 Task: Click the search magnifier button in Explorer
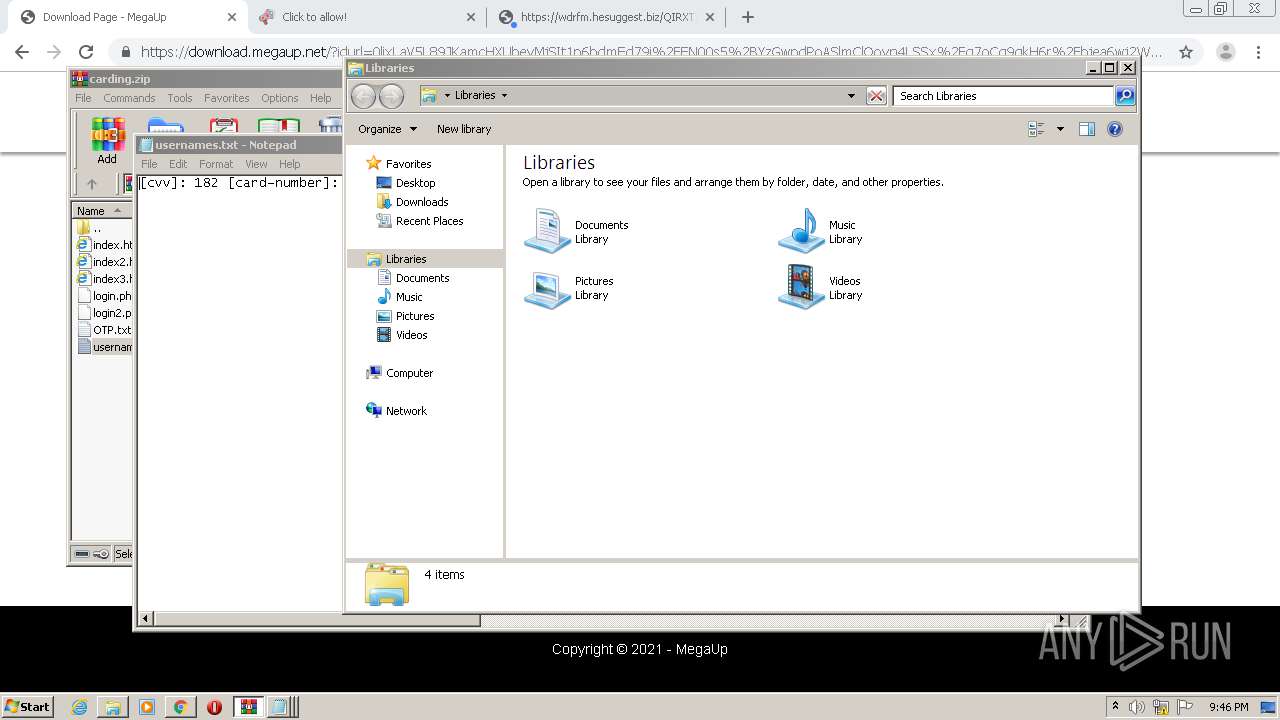point(1125,96)
